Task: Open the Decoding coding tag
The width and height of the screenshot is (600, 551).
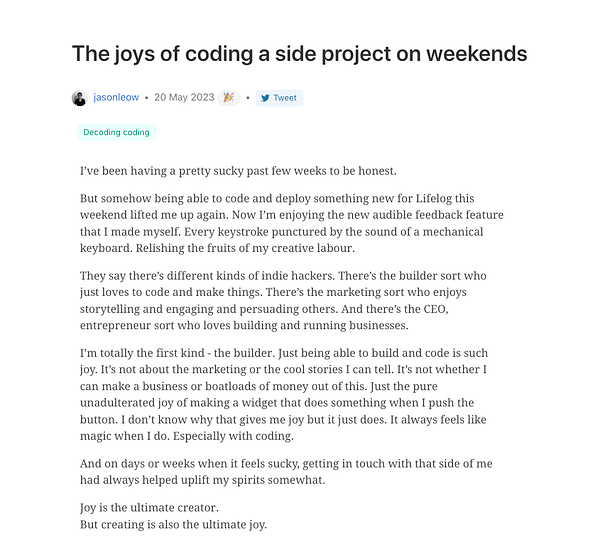Action: pyautogui.click(x=116, y=132)
